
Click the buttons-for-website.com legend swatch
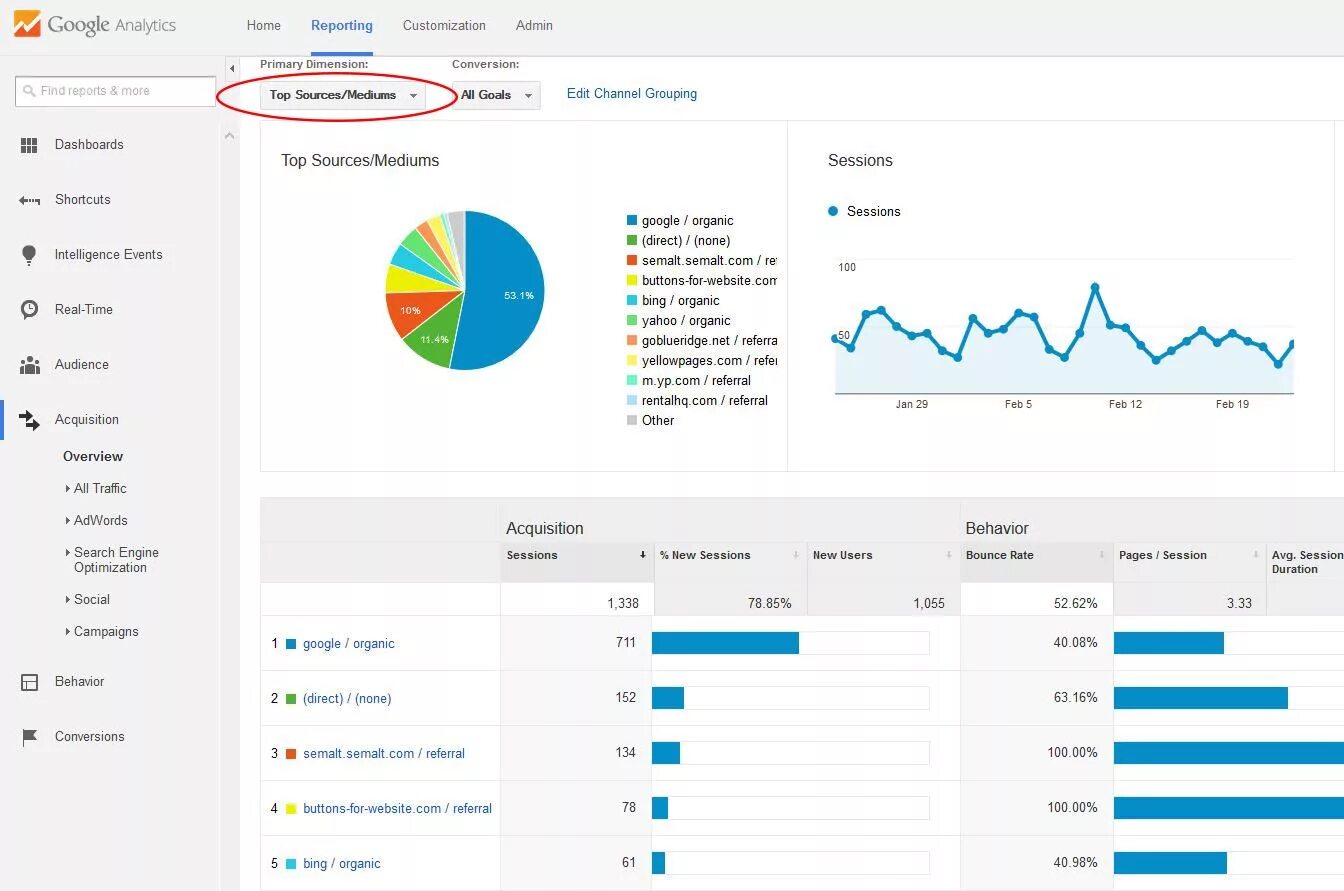[632, 281]
